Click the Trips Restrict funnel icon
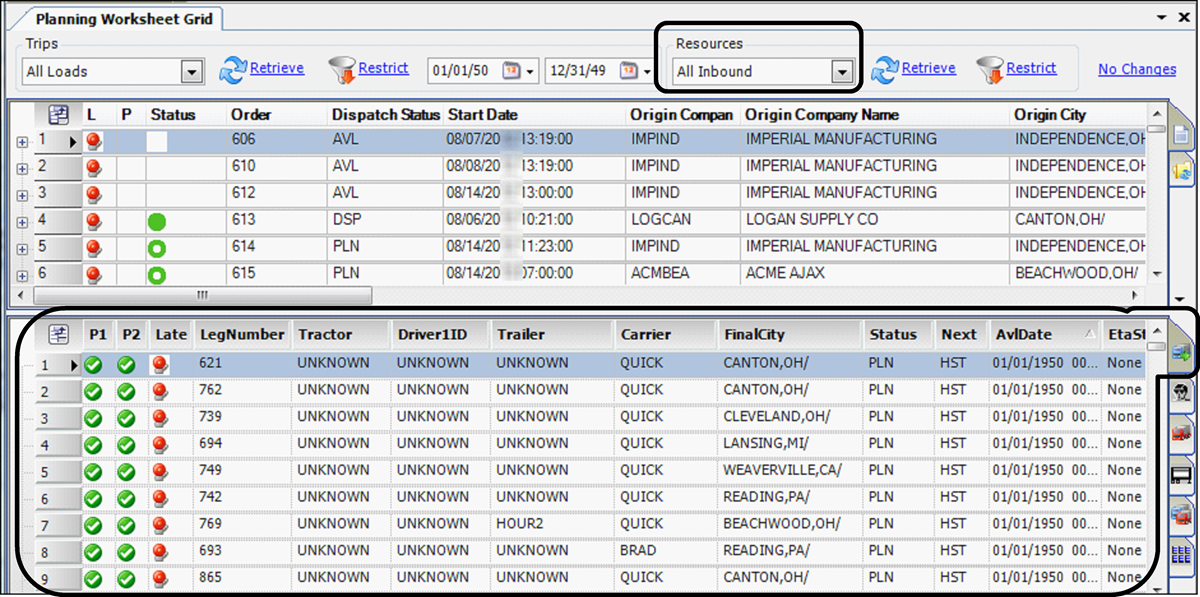 [x=342, y=70]
